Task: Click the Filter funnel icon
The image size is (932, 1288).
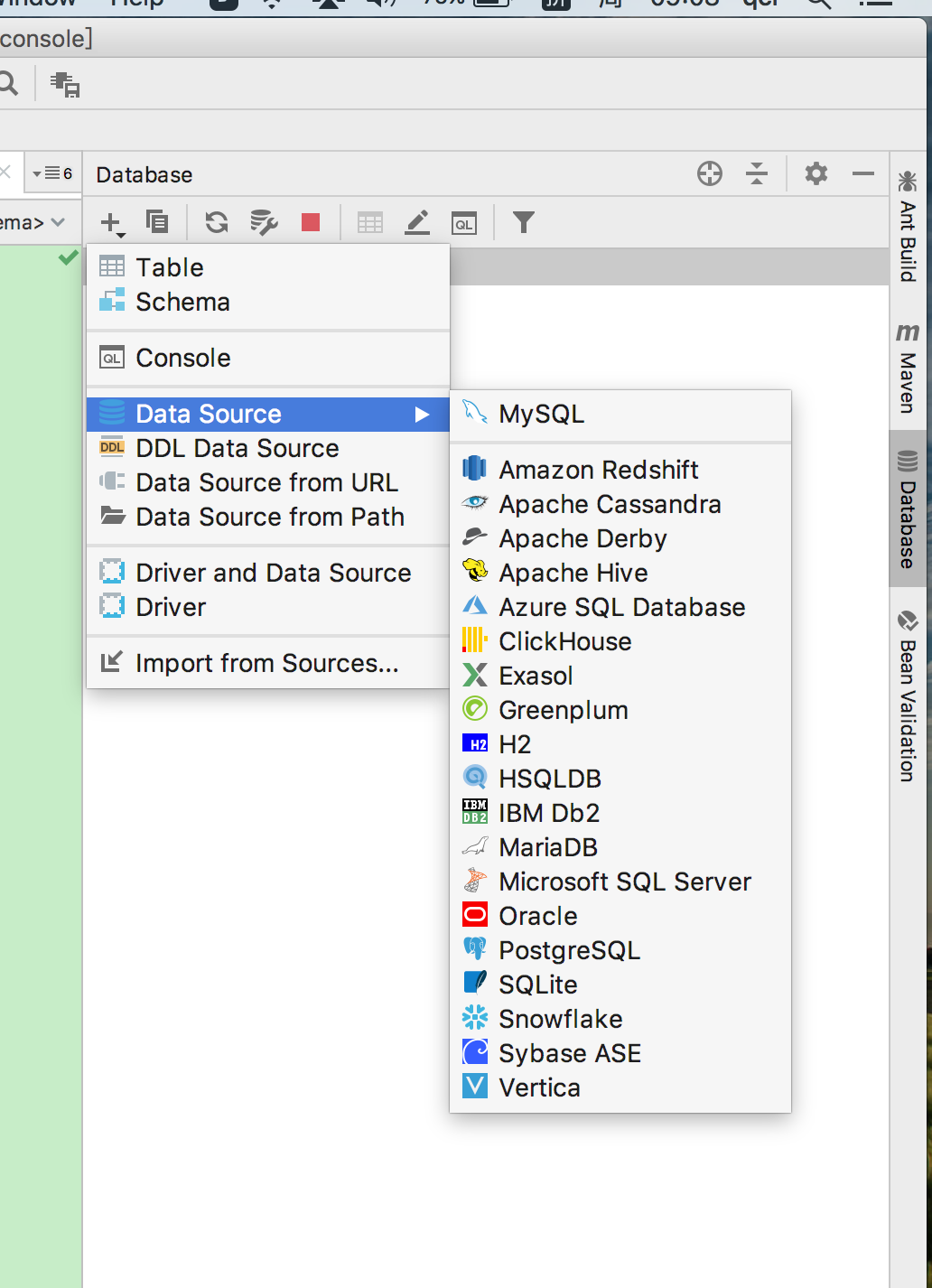Action: point(524,221)
